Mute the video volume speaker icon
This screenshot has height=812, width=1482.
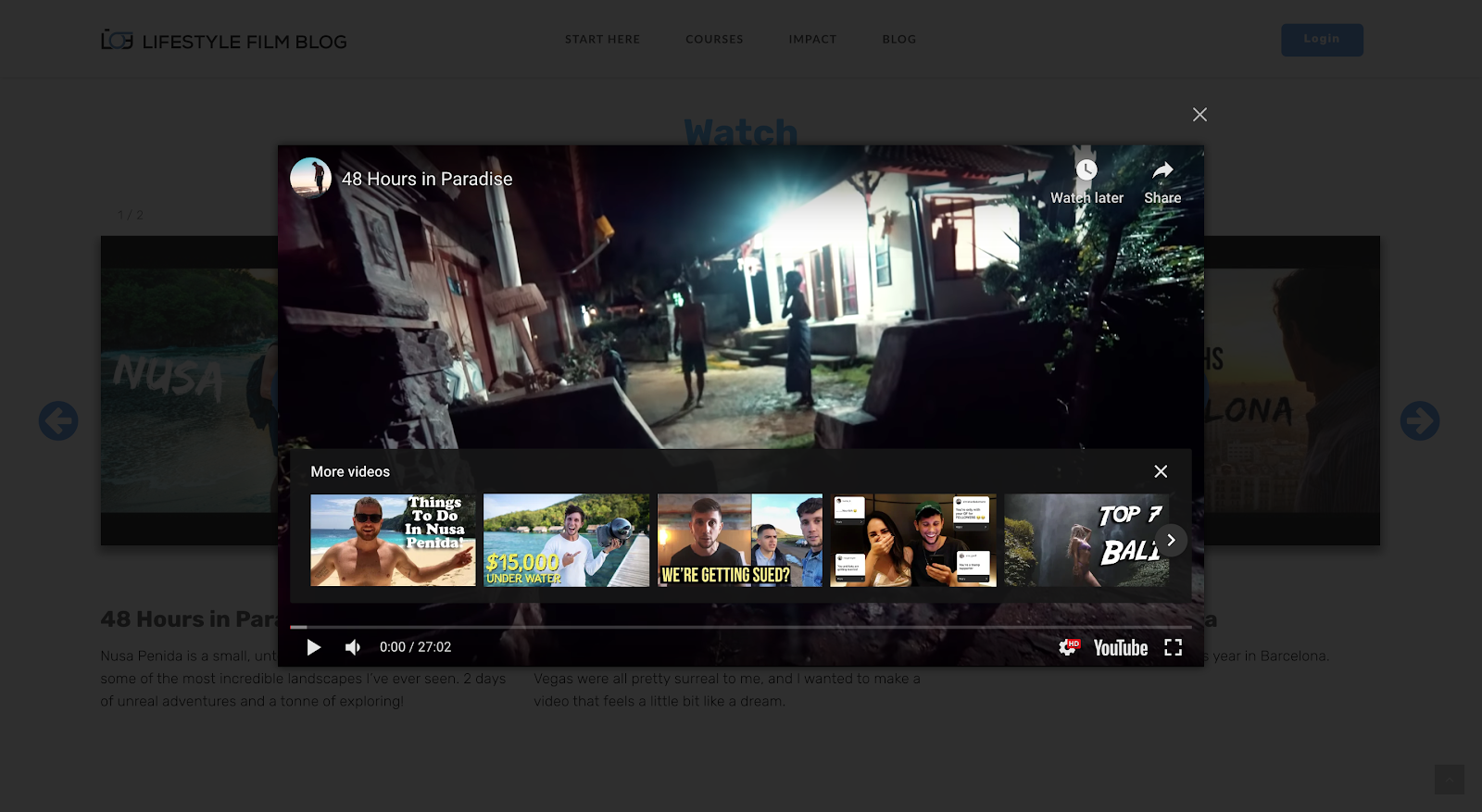click(353, 647)
